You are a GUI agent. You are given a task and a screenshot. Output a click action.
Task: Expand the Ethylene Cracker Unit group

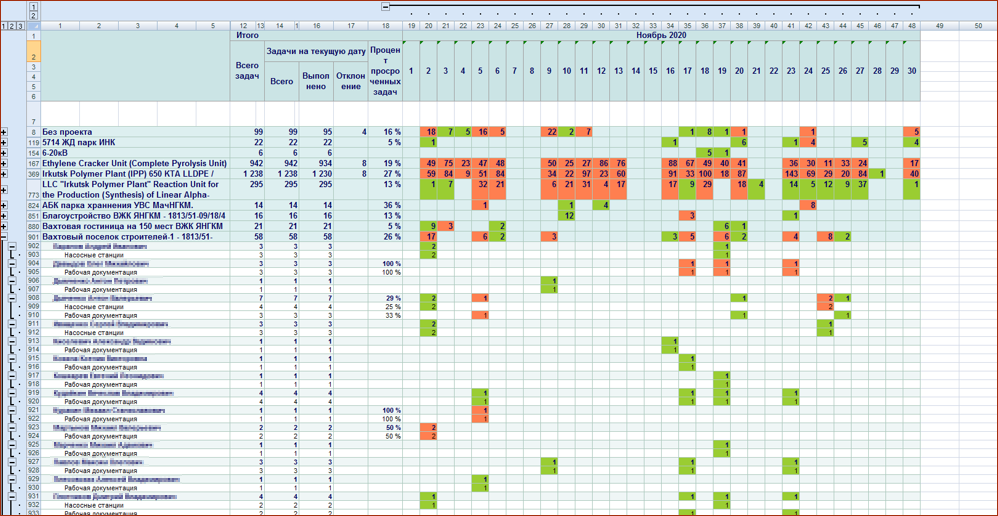5,163
